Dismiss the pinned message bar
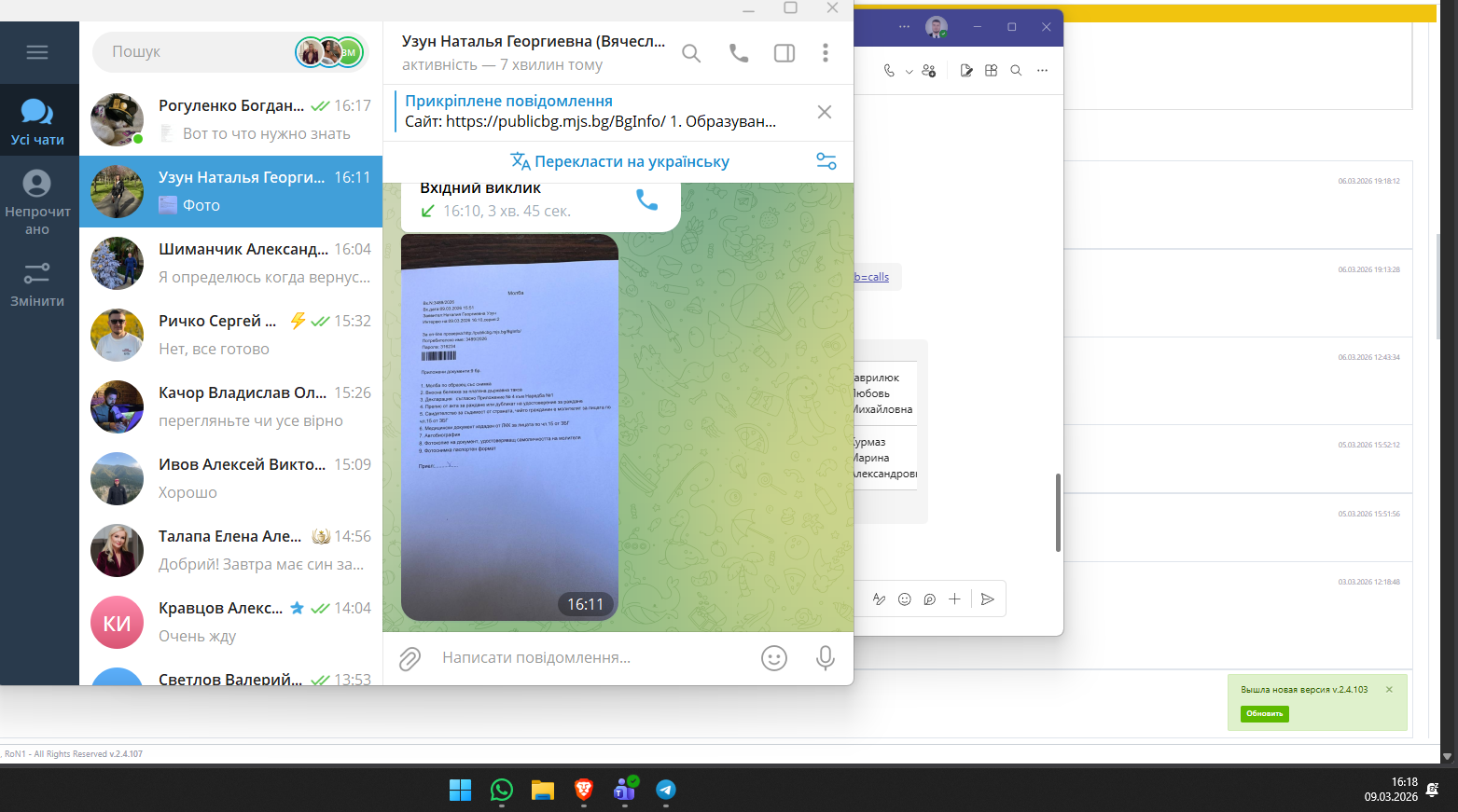The height and width of the screenshot is (812, 1458). point(825,112)
